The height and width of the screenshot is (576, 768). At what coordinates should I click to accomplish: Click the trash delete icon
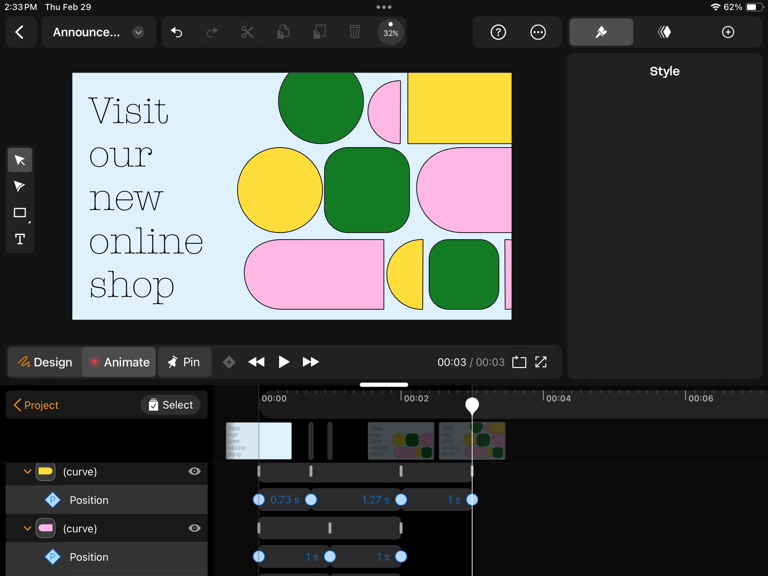coord(355,32)
